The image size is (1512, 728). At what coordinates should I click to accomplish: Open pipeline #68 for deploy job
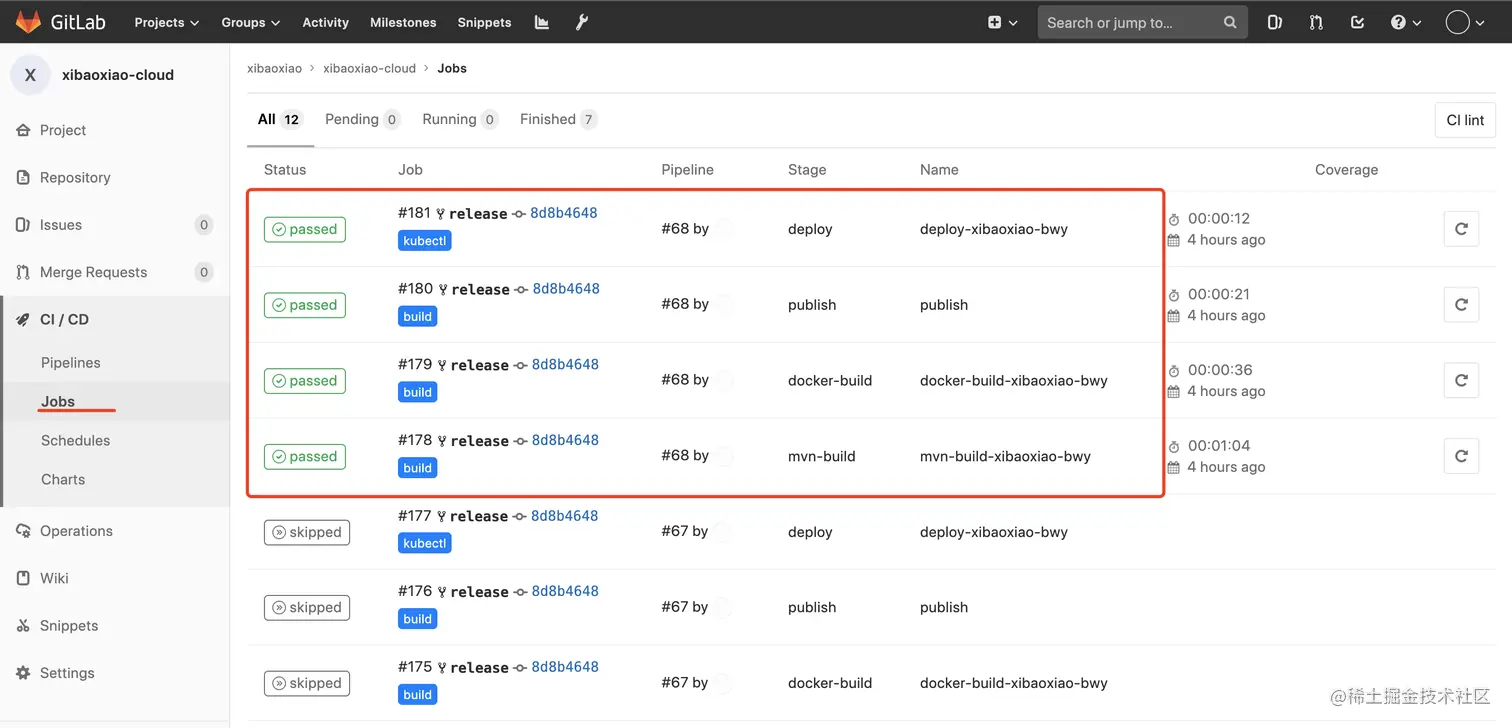[x=675, y=229]
